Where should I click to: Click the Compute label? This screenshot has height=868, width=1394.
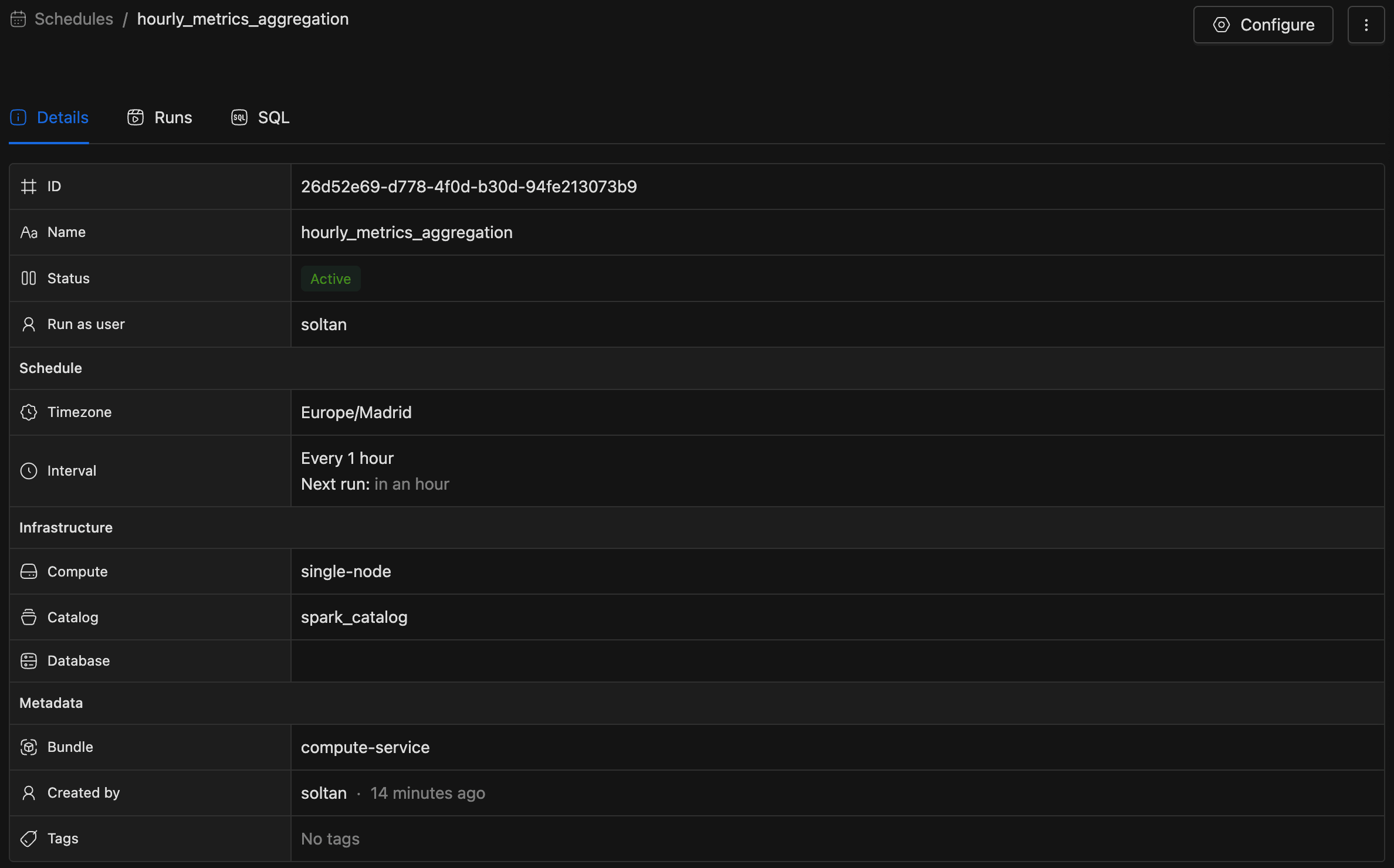point(77,571)
